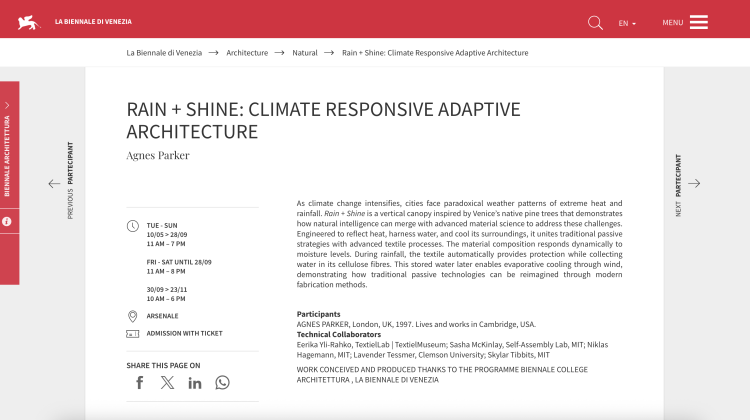Click the admission ticket icon
750x420 pixels.
click(133, 334)
